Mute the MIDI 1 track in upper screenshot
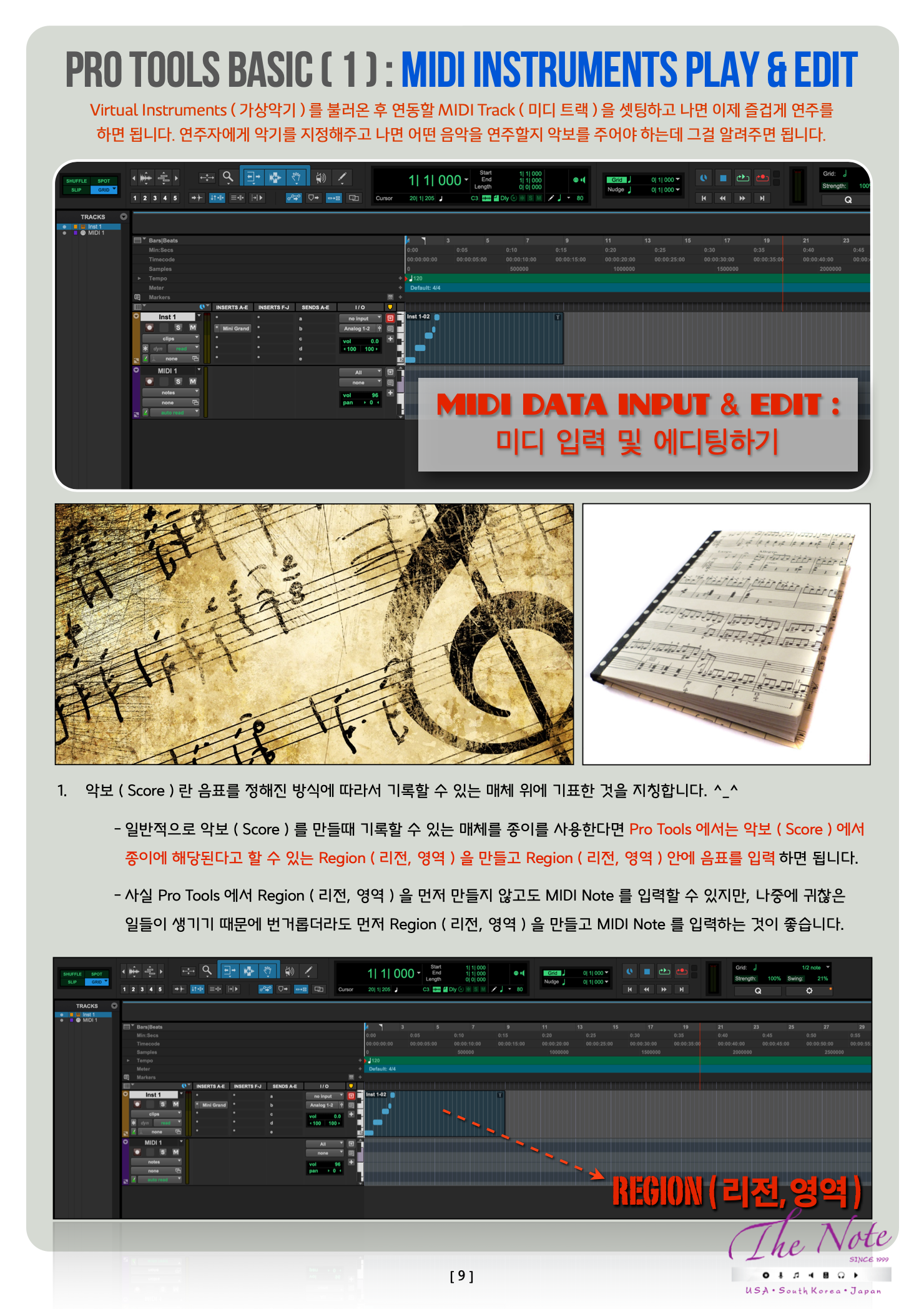This screenshot has width=924, height=1309. pos(192,381)
